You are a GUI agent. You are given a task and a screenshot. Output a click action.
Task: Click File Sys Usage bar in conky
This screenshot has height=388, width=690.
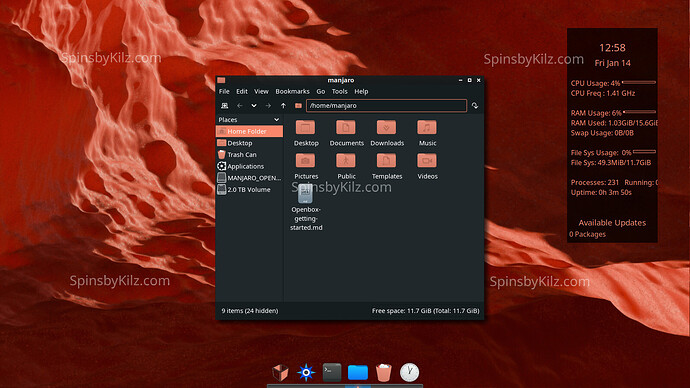coord(644,152)
